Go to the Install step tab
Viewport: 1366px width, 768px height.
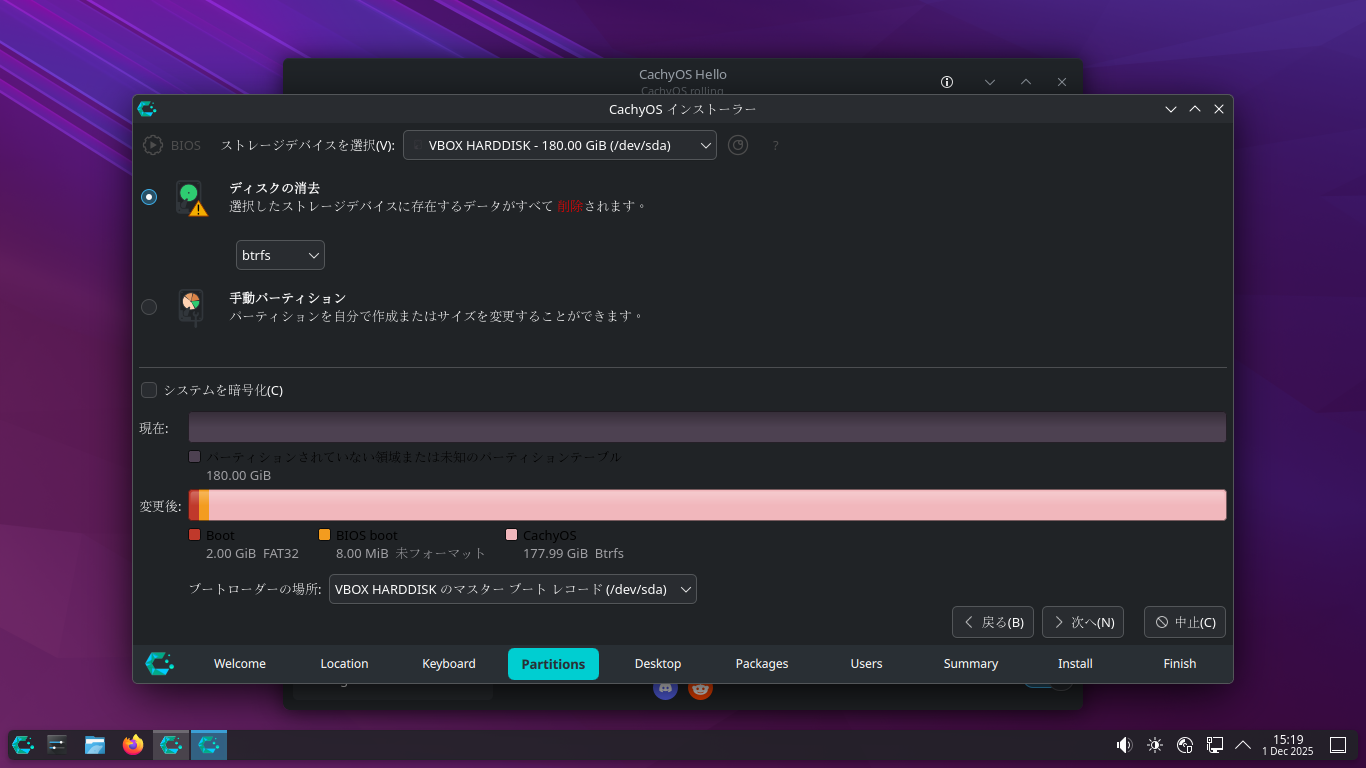coord(1075,664)
